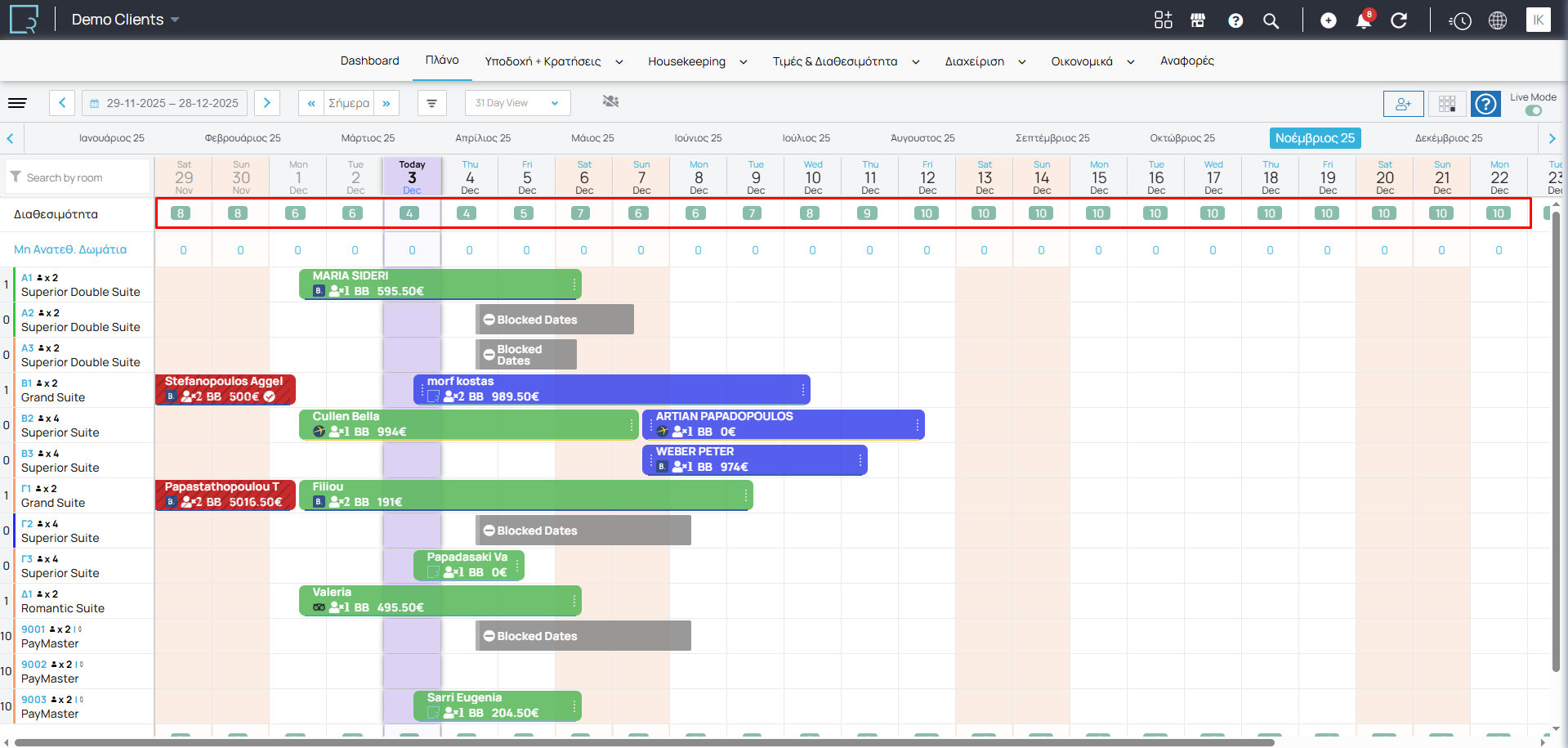
Task: Click the Σήμερα button
Action: coord(349,103)
